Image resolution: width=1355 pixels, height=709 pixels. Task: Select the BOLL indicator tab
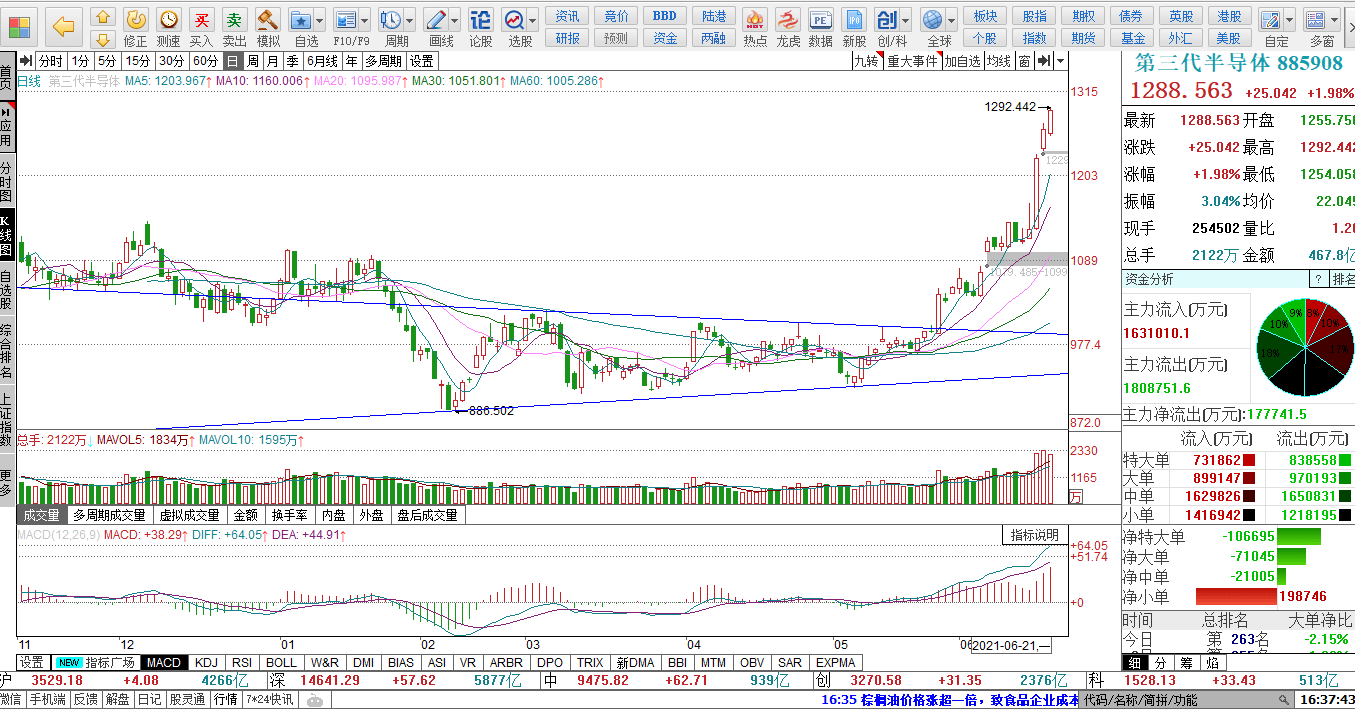click(281, 662)
